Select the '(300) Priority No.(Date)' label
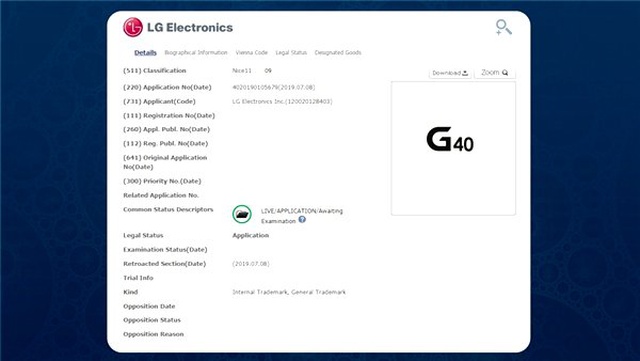This screenshot has height=361, width=640. (x=162, y=181)
